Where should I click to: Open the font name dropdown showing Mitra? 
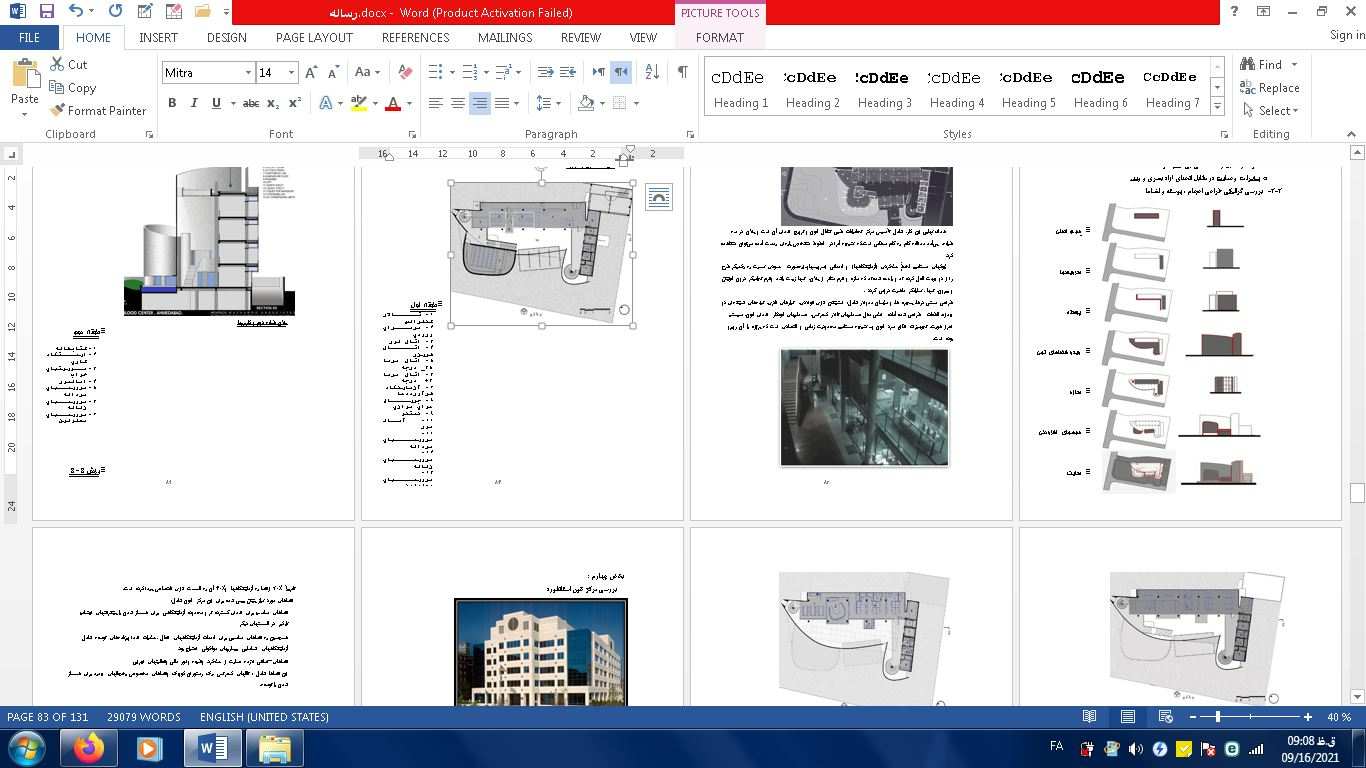tap(248, 73)
